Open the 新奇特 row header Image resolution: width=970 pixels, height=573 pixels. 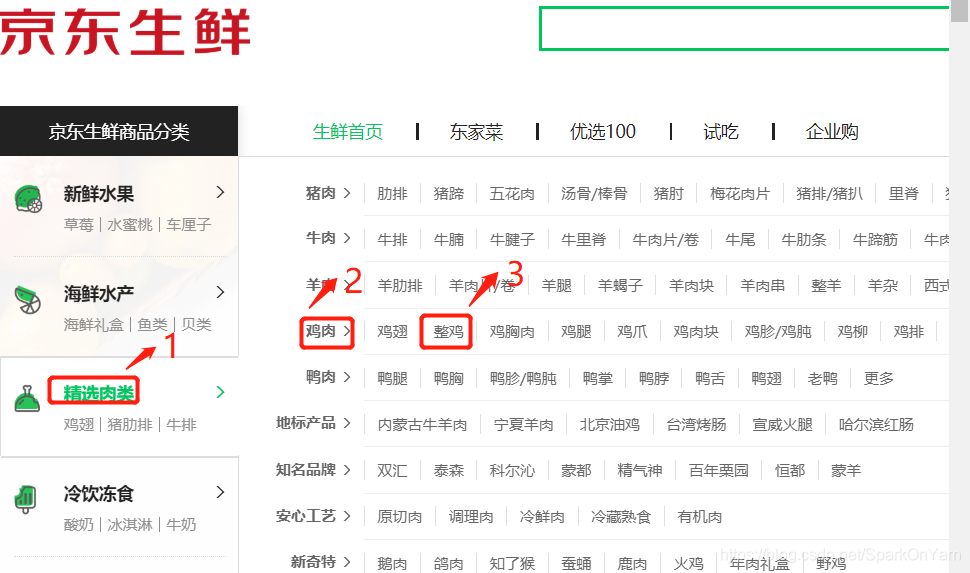(320, 562)
